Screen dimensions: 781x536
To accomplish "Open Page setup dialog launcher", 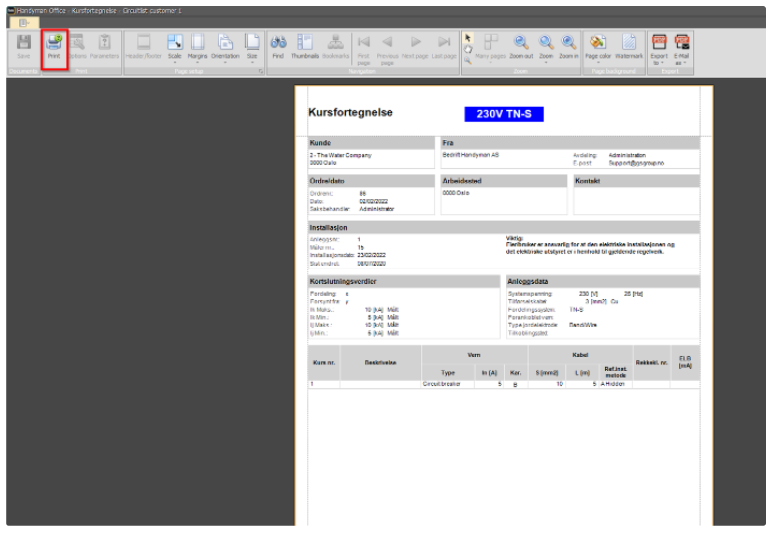I will [260, 72].
